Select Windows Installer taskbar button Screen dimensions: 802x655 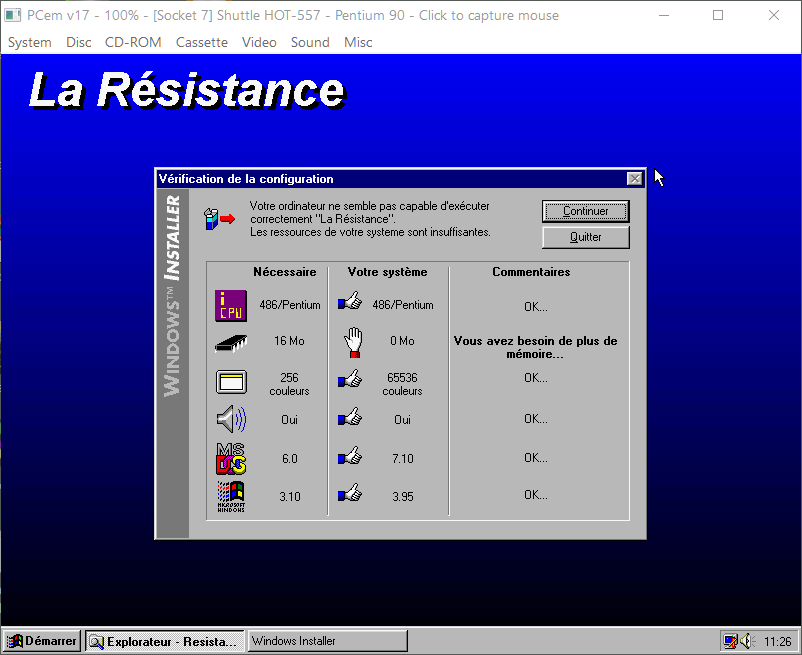click(x=327, y=641)
